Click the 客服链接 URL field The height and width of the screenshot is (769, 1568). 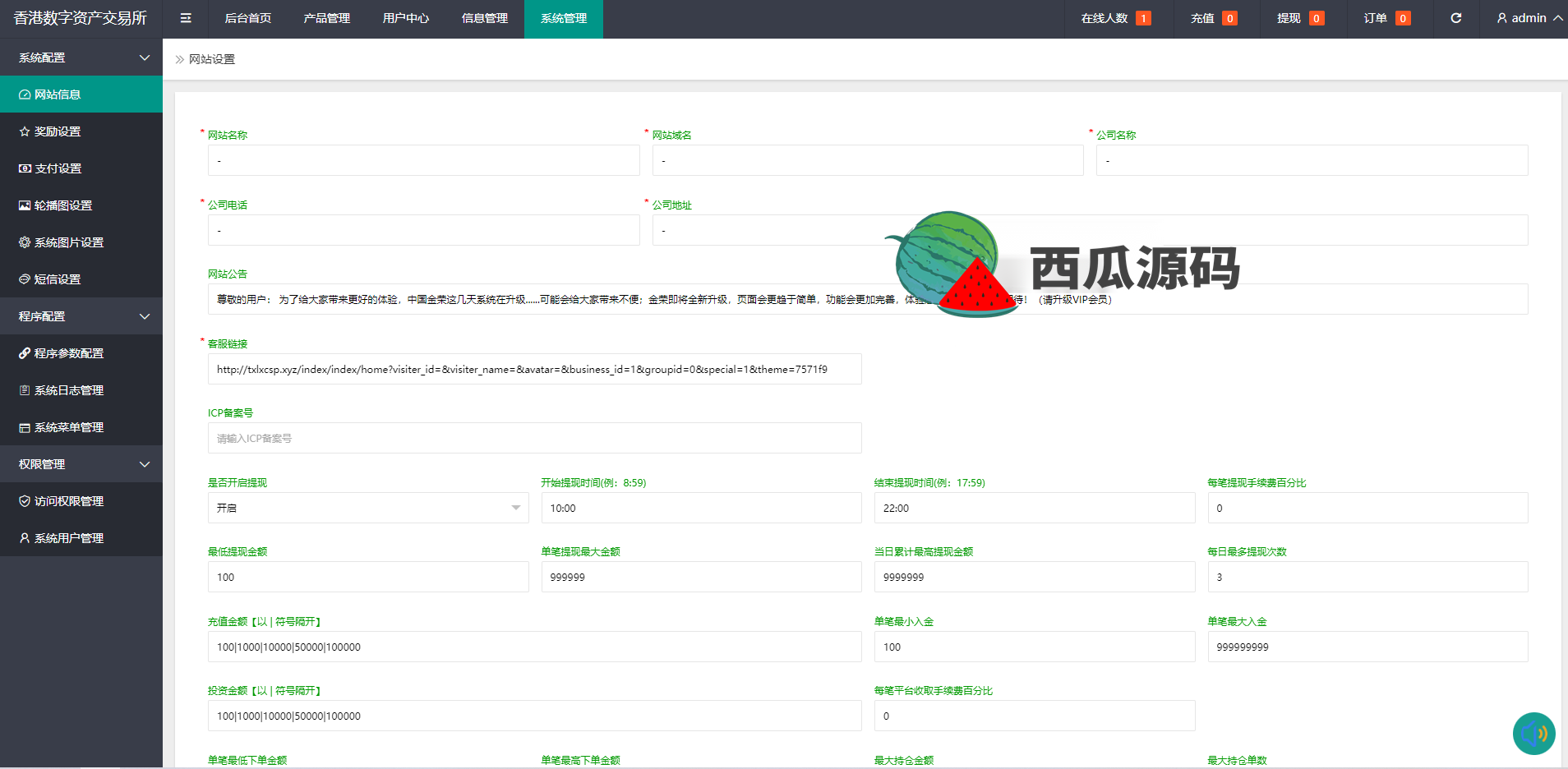534,369
